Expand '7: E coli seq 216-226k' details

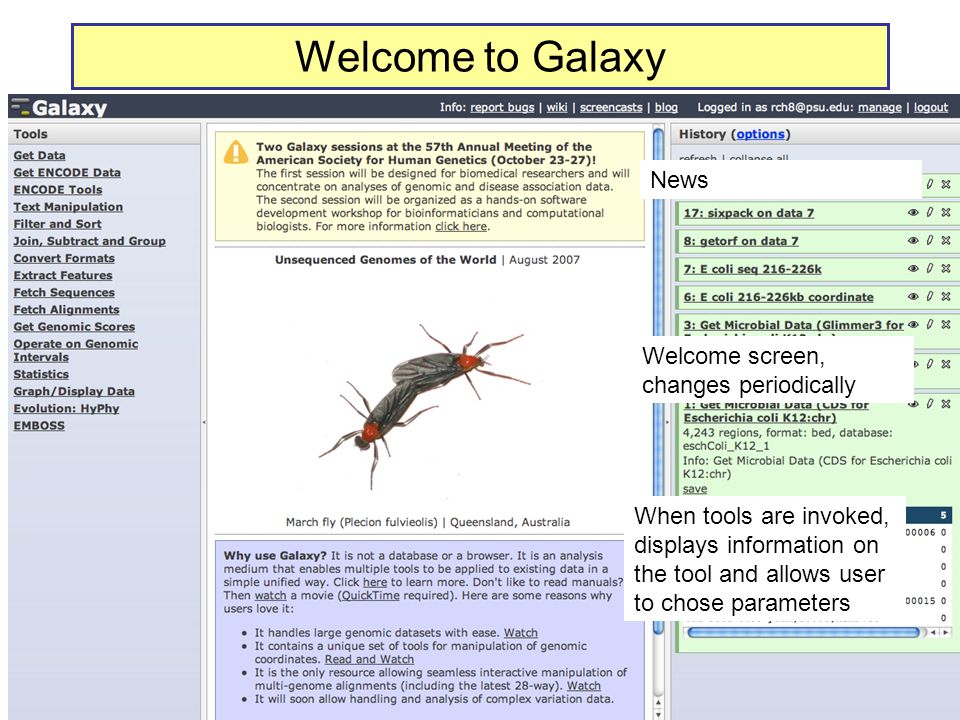[x=752, y=269]
